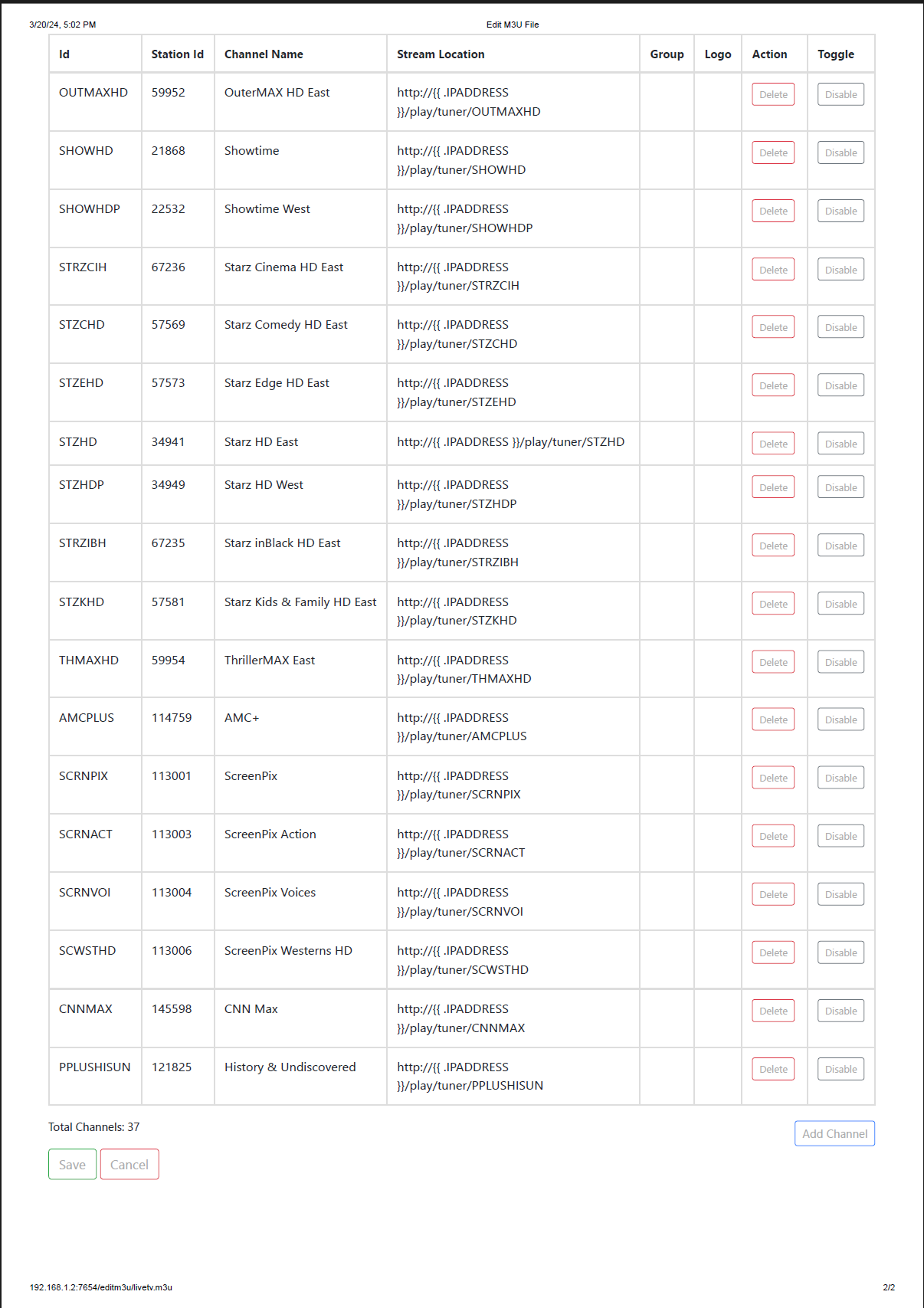Disable the Starz HD East channel
924x1308 pixels.
[x=840, y=444]
